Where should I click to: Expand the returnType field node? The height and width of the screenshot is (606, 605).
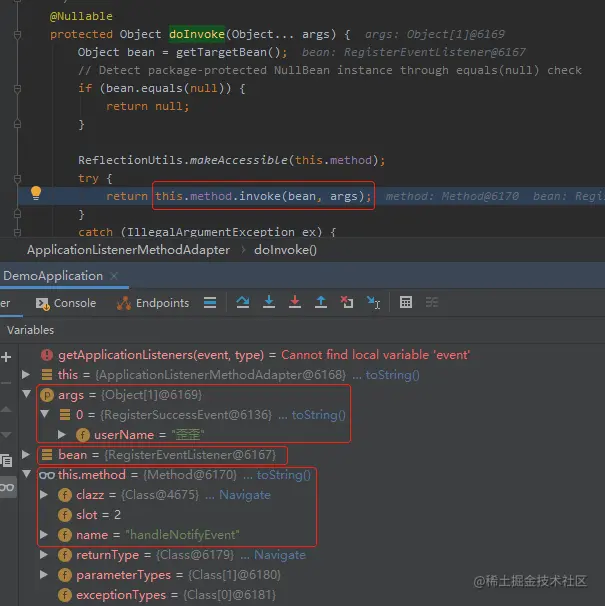tap(44, 555)
